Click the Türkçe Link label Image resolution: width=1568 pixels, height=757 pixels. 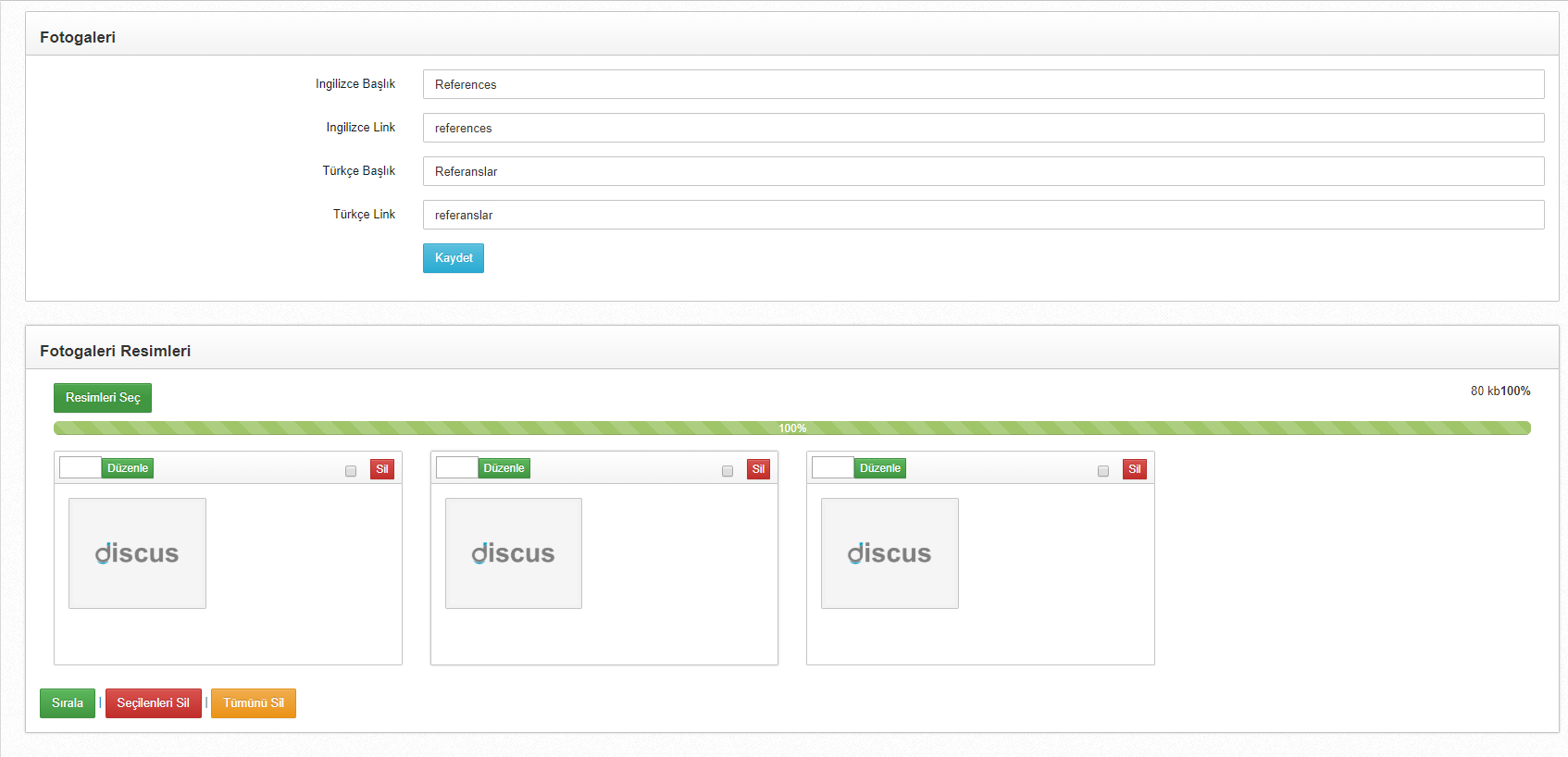tap(365, 215)
